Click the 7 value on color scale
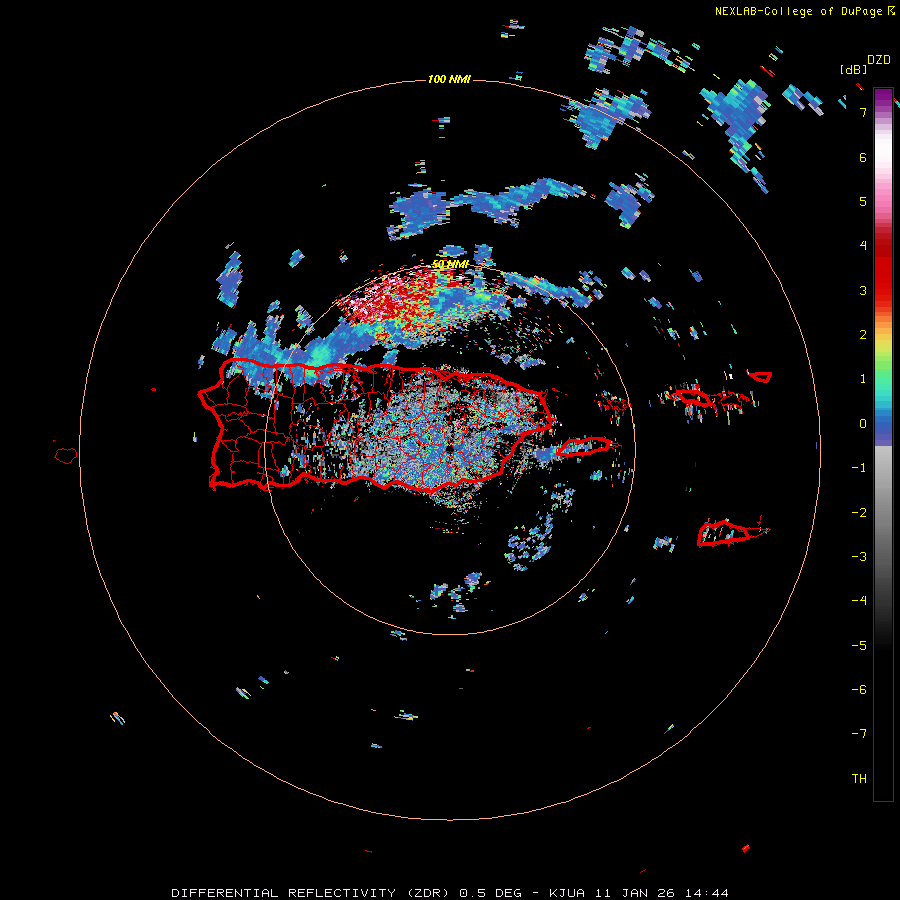 tap(863, 112)
